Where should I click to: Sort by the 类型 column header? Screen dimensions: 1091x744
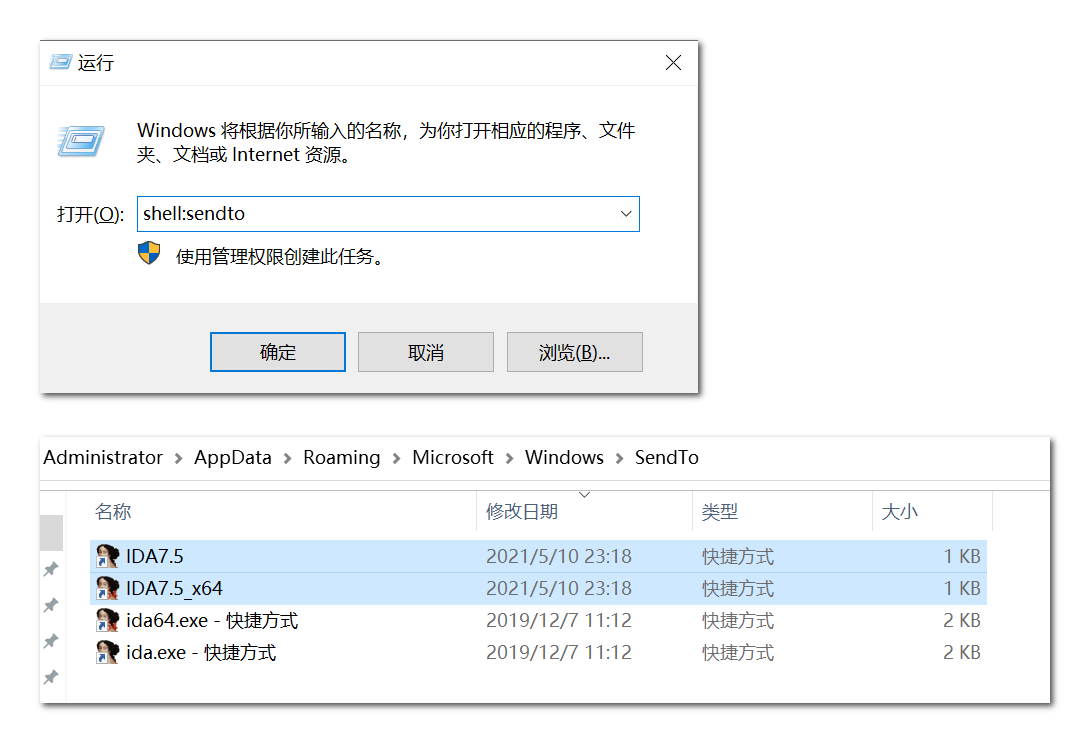click(782, 512)
